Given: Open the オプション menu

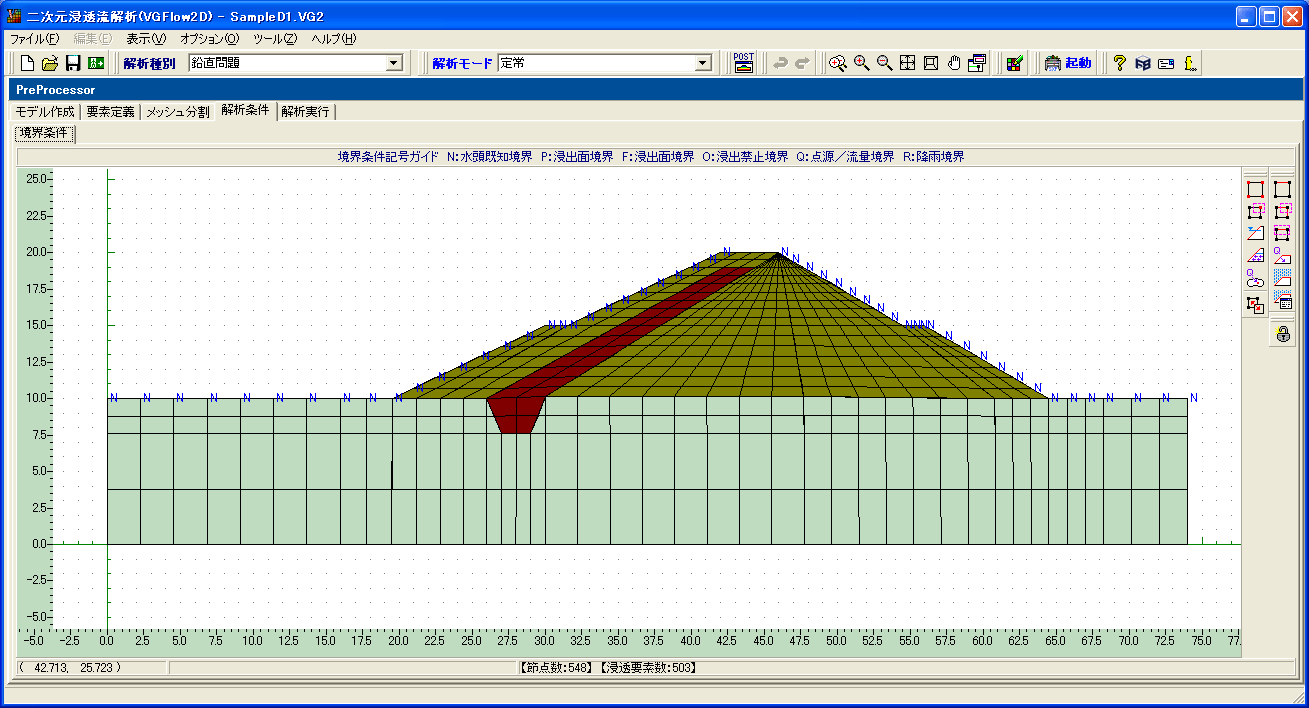Looking at the screenshot, I should click(x=209, y=39).
